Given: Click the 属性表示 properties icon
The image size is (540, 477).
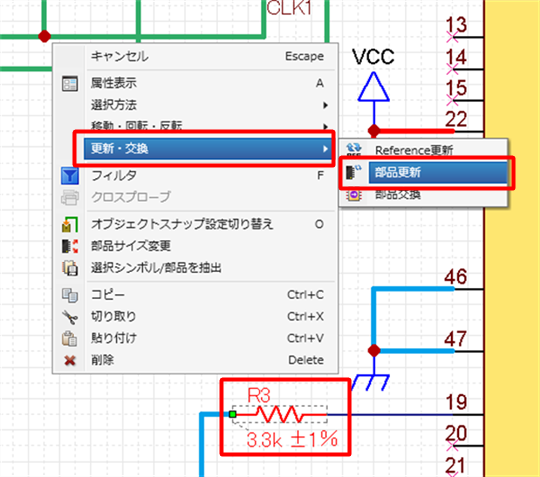Looking at the screenshot, I should click(x=70, y=83).
